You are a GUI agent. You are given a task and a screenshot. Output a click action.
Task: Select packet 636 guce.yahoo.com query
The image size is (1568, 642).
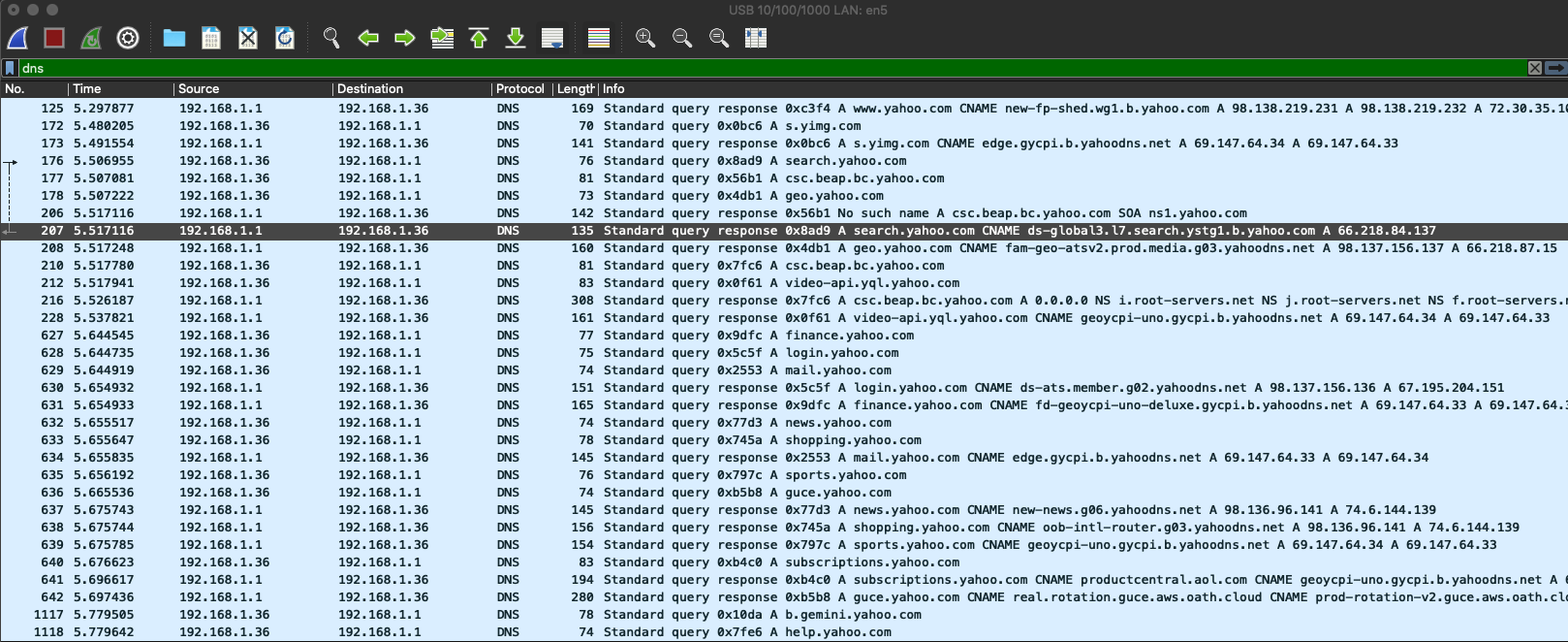tap(784, 493)
